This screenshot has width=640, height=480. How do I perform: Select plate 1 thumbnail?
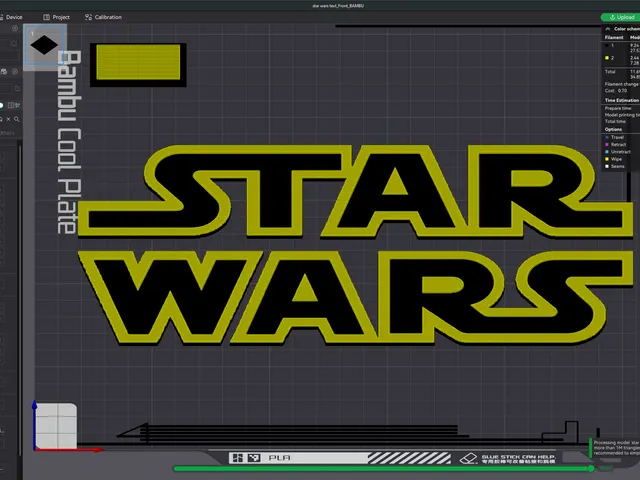pyautogui.click(x=44, y=45)
